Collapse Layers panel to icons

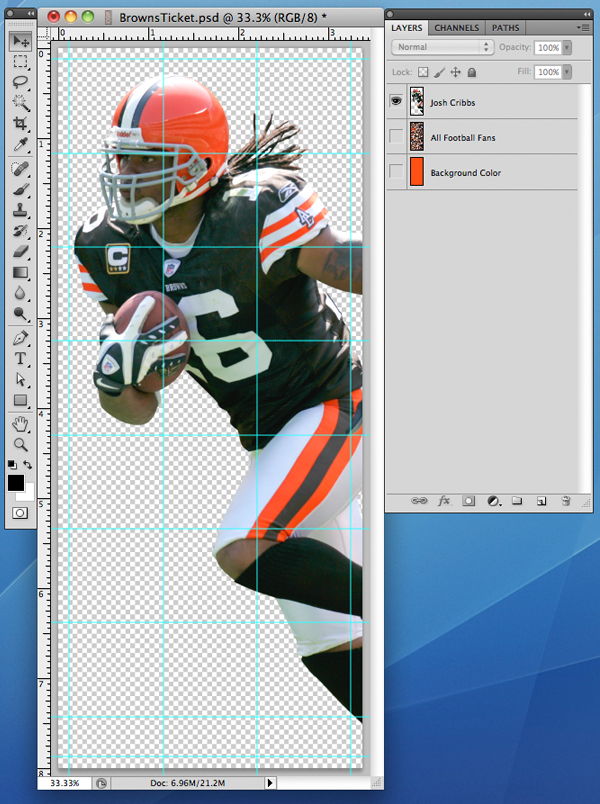587,14
